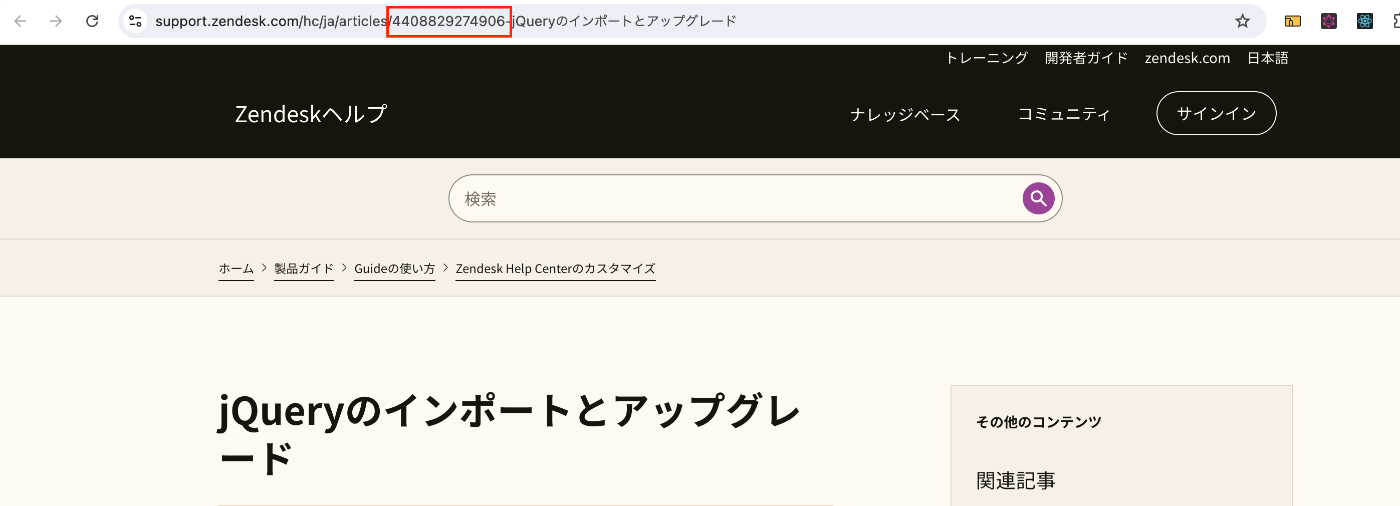Open the yellow extension icon in toolbar
The image size is (1400, 506).
[x=1293, y=21]
